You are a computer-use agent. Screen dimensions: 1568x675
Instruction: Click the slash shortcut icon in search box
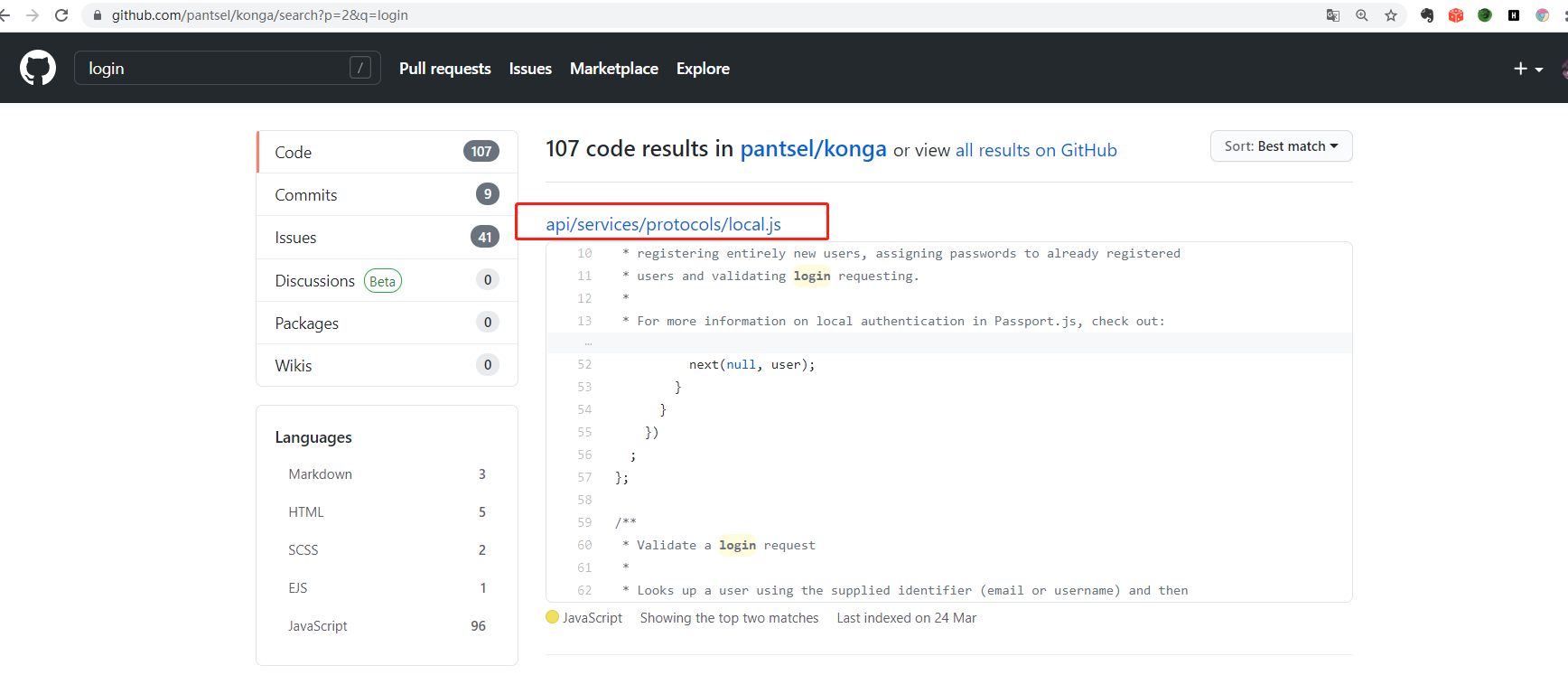tap(360, 68)
